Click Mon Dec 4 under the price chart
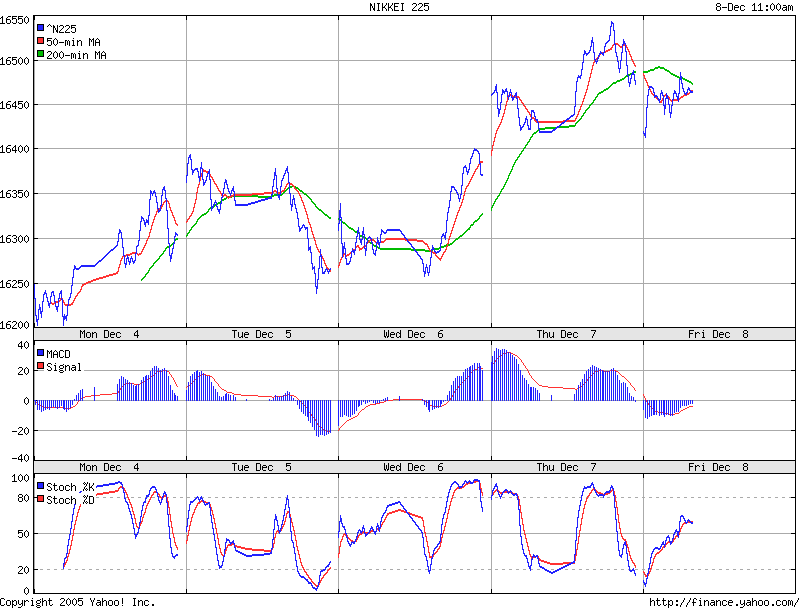 pyautogui.click(x=109, y=334)
